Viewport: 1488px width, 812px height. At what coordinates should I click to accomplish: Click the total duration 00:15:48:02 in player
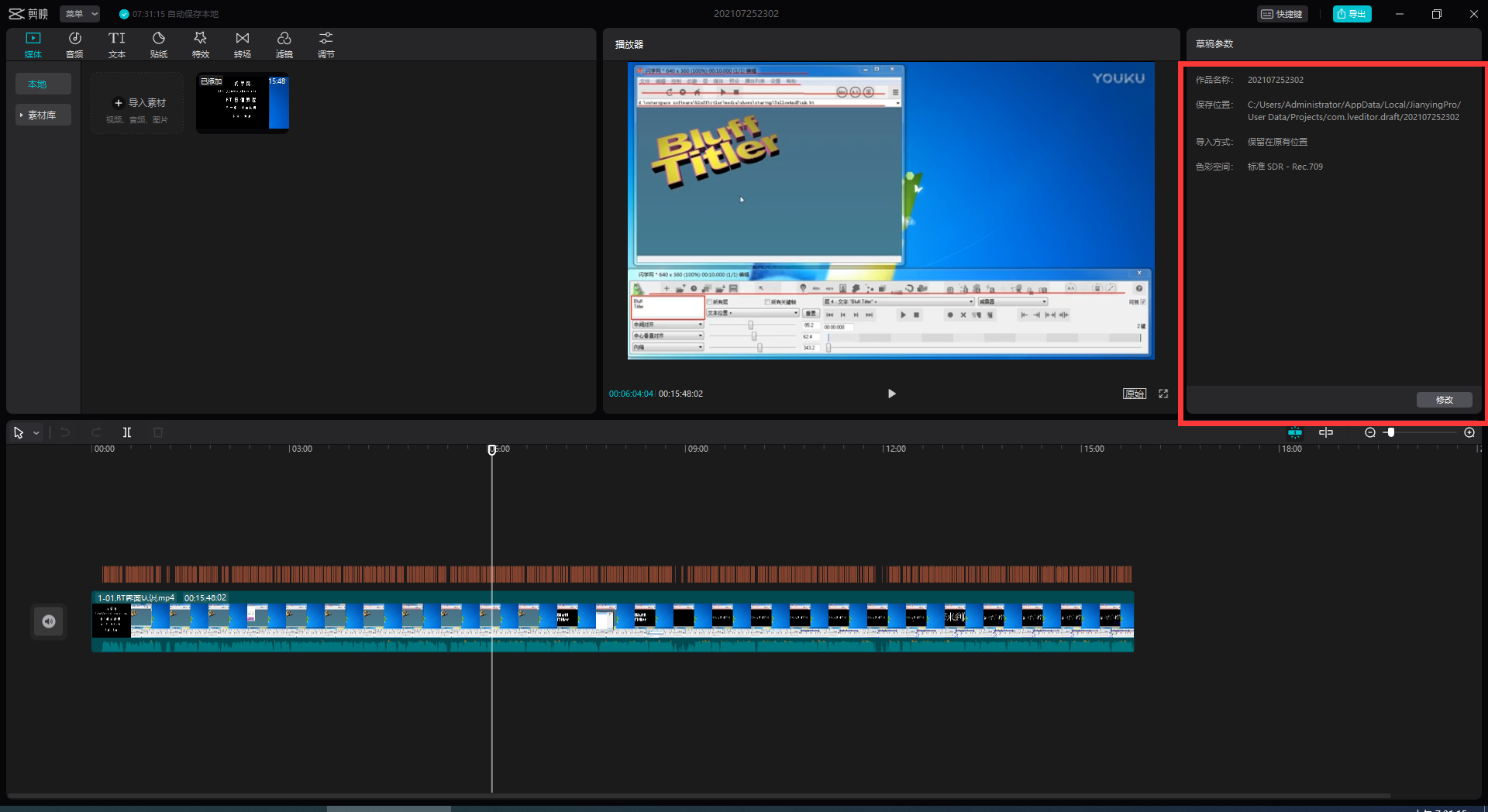(x=680, y=394)
